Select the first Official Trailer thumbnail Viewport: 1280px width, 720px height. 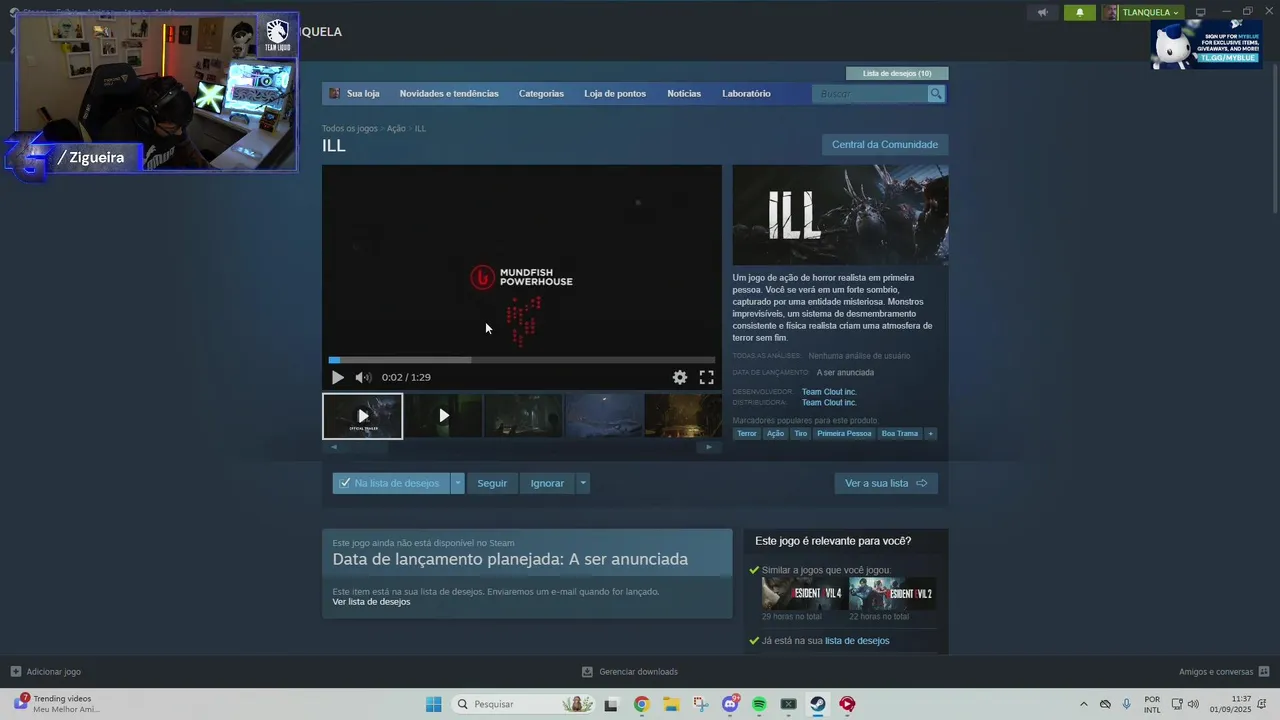tap(363, 416)
